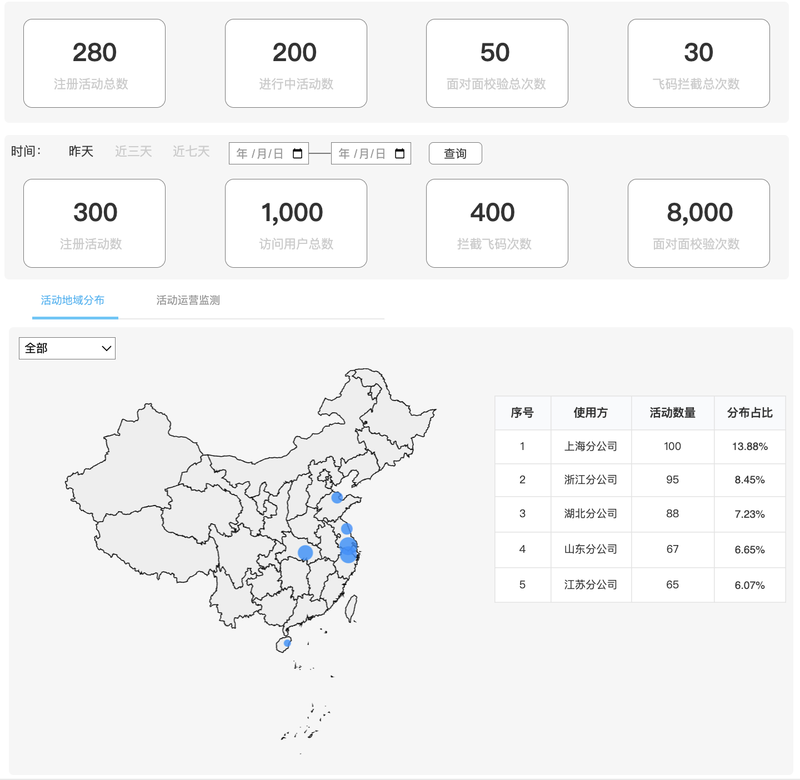
Task: Click the 7.23% percentage cell
Action: (x=750, y=514)
